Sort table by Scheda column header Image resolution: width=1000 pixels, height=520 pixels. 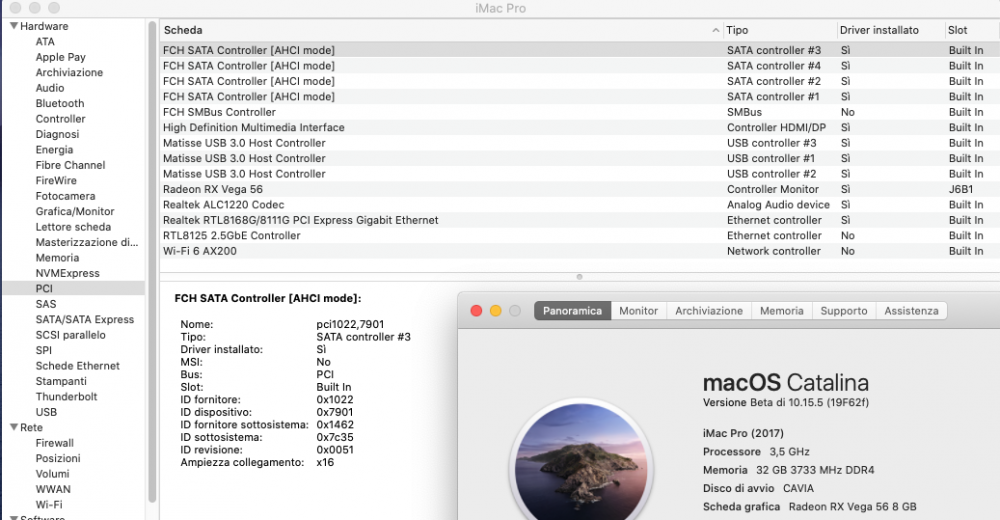183,30
